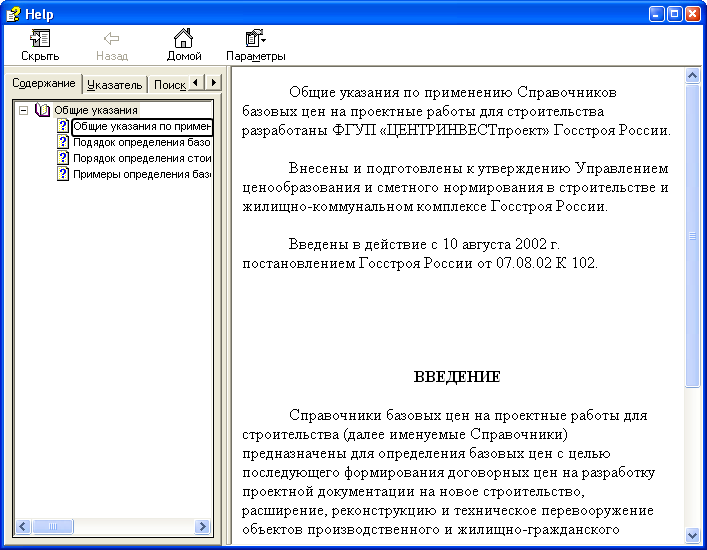
Task: Click question-mark icon of Примеры определения topic
Action: tap(63, 174)
